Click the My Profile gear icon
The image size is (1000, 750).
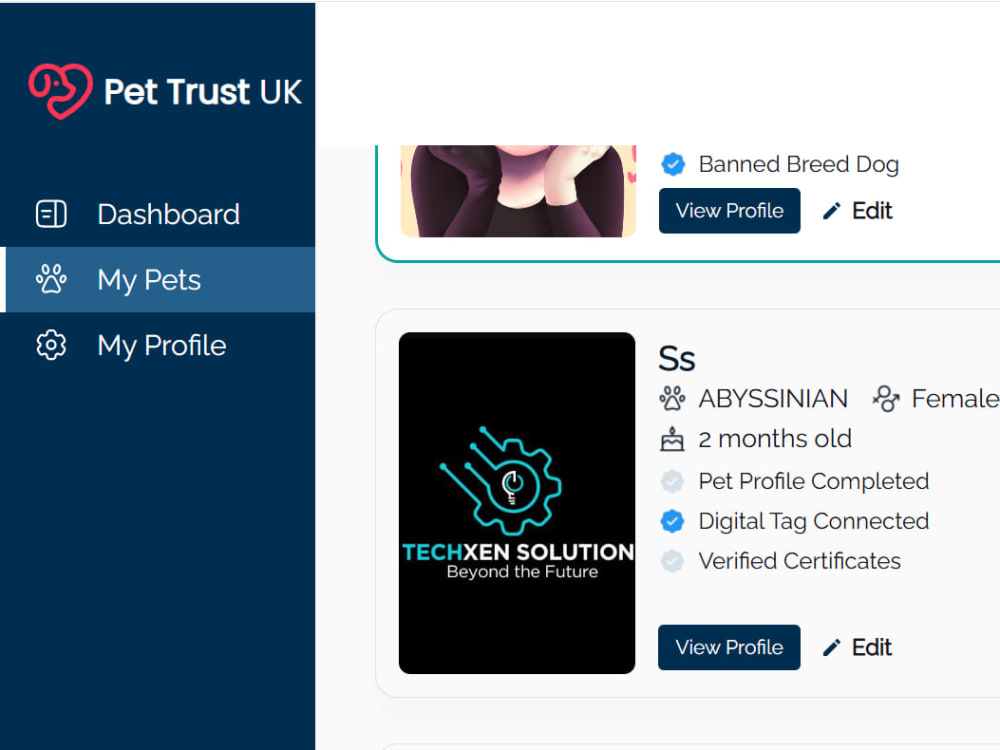(51, 345)
